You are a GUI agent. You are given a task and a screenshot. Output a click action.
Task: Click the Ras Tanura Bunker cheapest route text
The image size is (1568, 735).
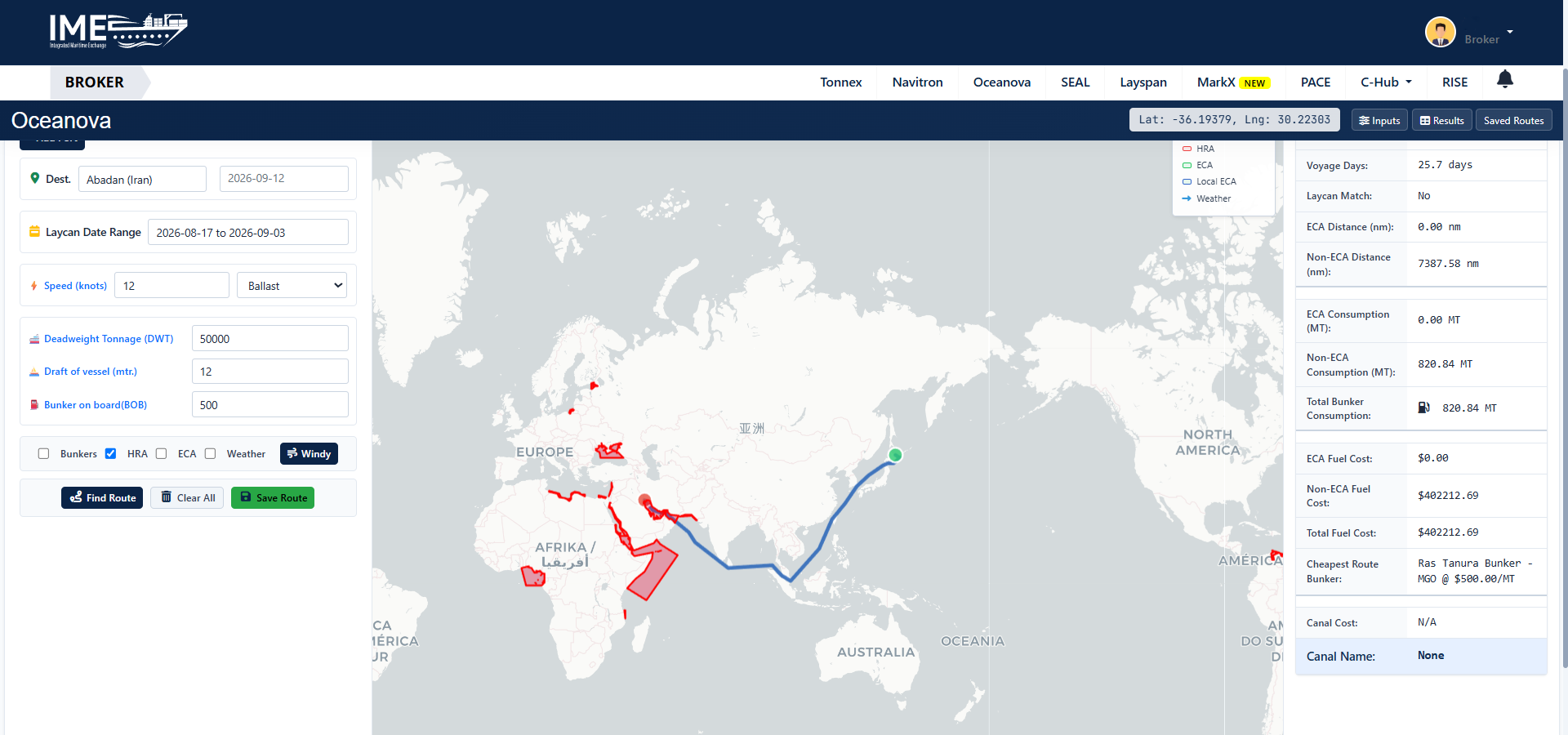(x=1475, y=571)
